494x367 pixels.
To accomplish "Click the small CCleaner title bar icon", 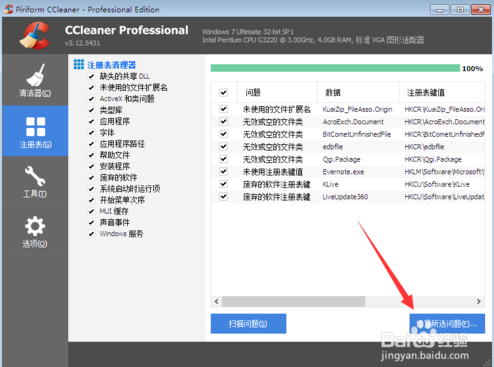I will pyautogui.click(x=9, y=9).
